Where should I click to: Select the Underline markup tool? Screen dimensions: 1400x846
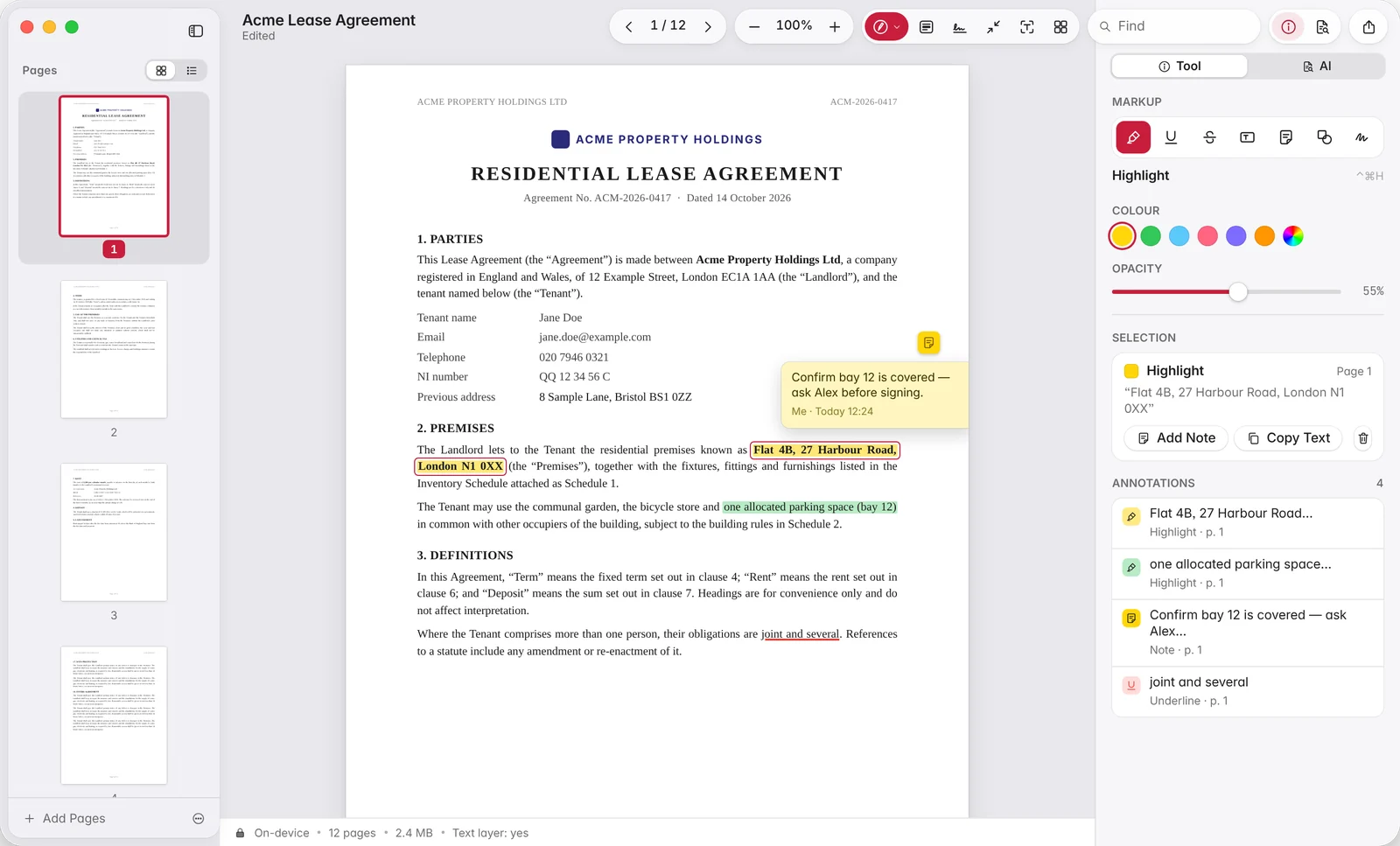click(1171, 137)
